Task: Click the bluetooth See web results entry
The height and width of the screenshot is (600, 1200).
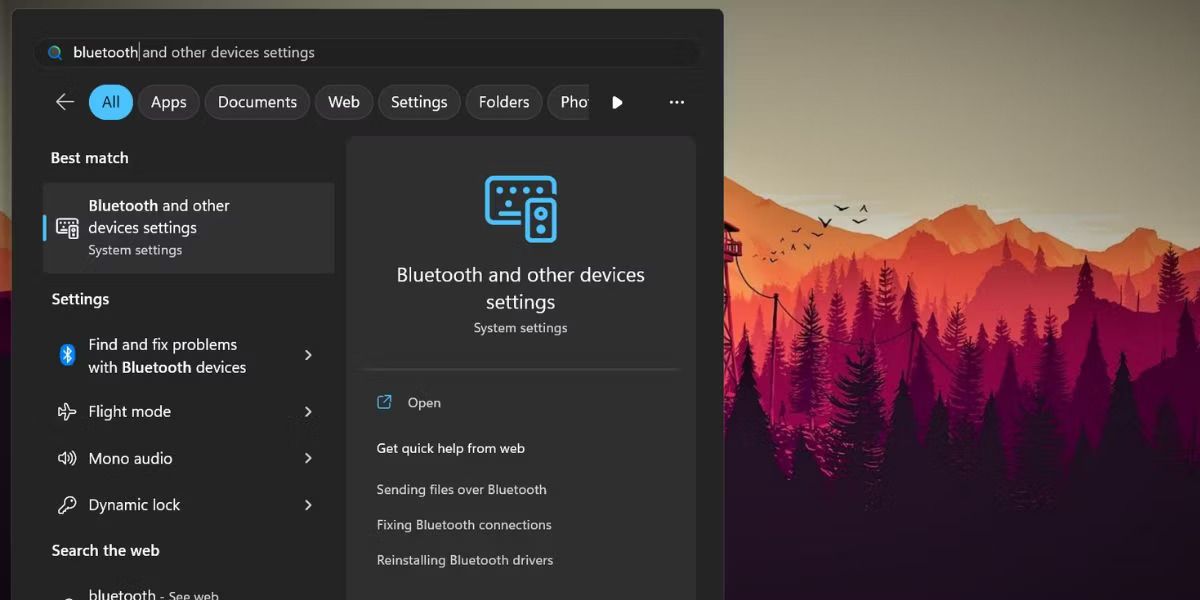Action: coord(189,593)
